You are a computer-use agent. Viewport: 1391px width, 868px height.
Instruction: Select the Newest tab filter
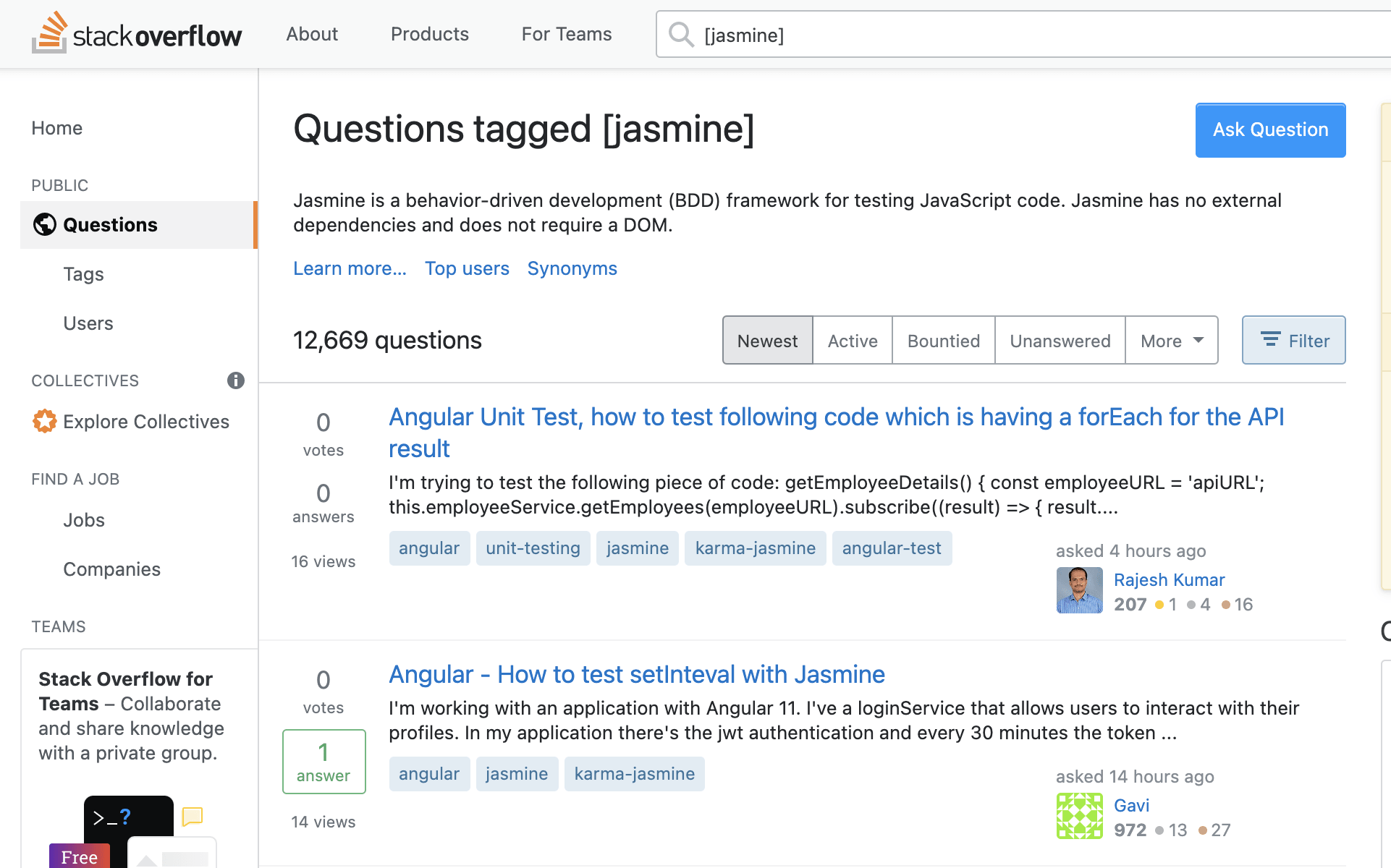coord(766,340)
